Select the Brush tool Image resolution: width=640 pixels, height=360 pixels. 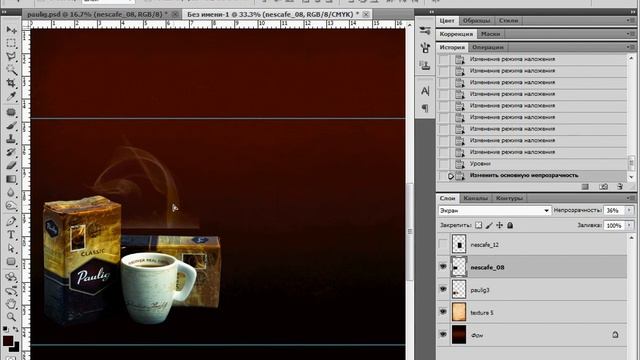(11, 126)
